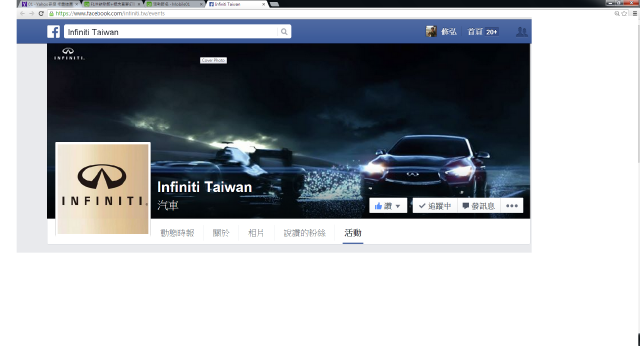
Task: Switch to the Mobile01 browser tab
Action: point(174,4)
